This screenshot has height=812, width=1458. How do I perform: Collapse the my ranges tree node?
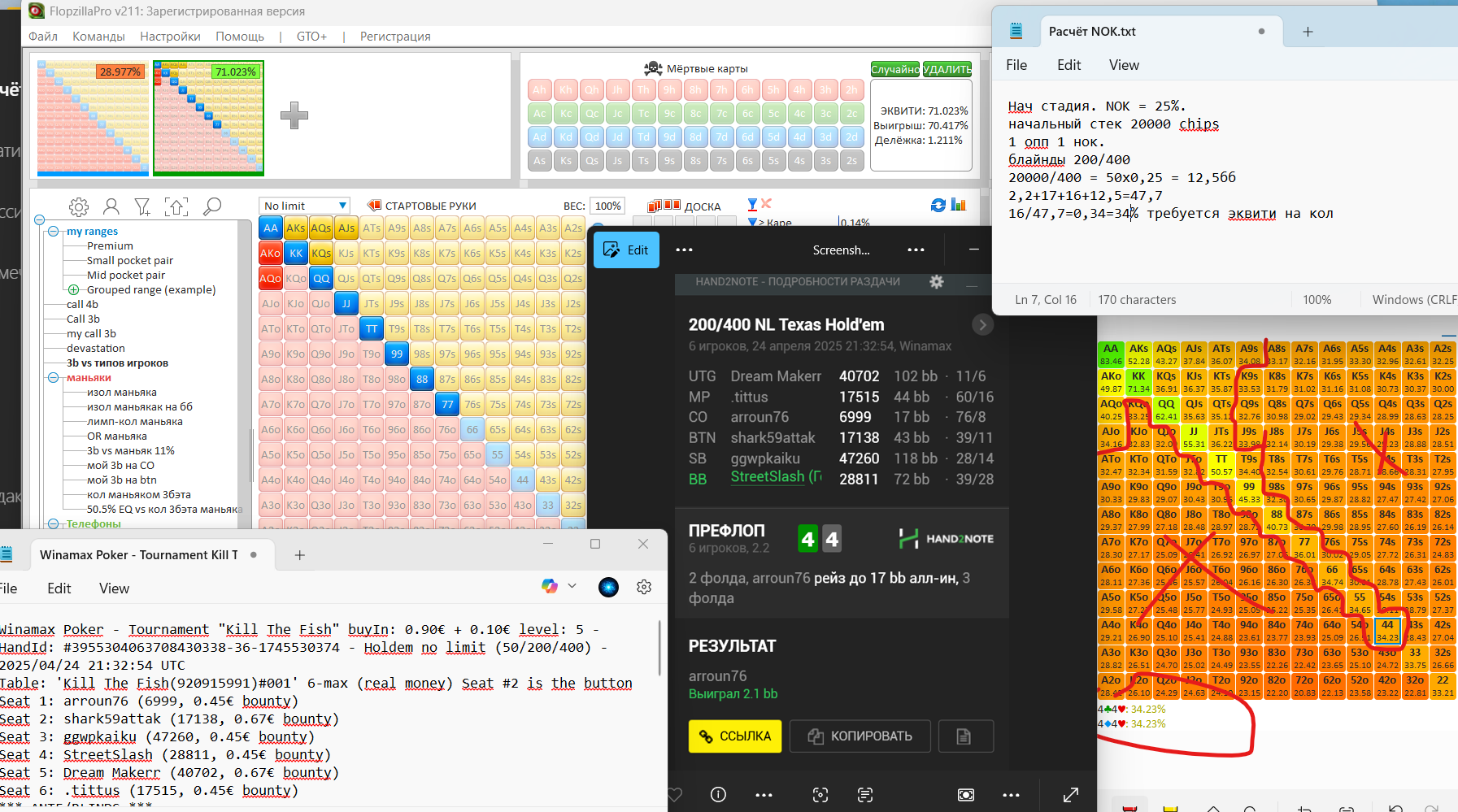point(53,232)
